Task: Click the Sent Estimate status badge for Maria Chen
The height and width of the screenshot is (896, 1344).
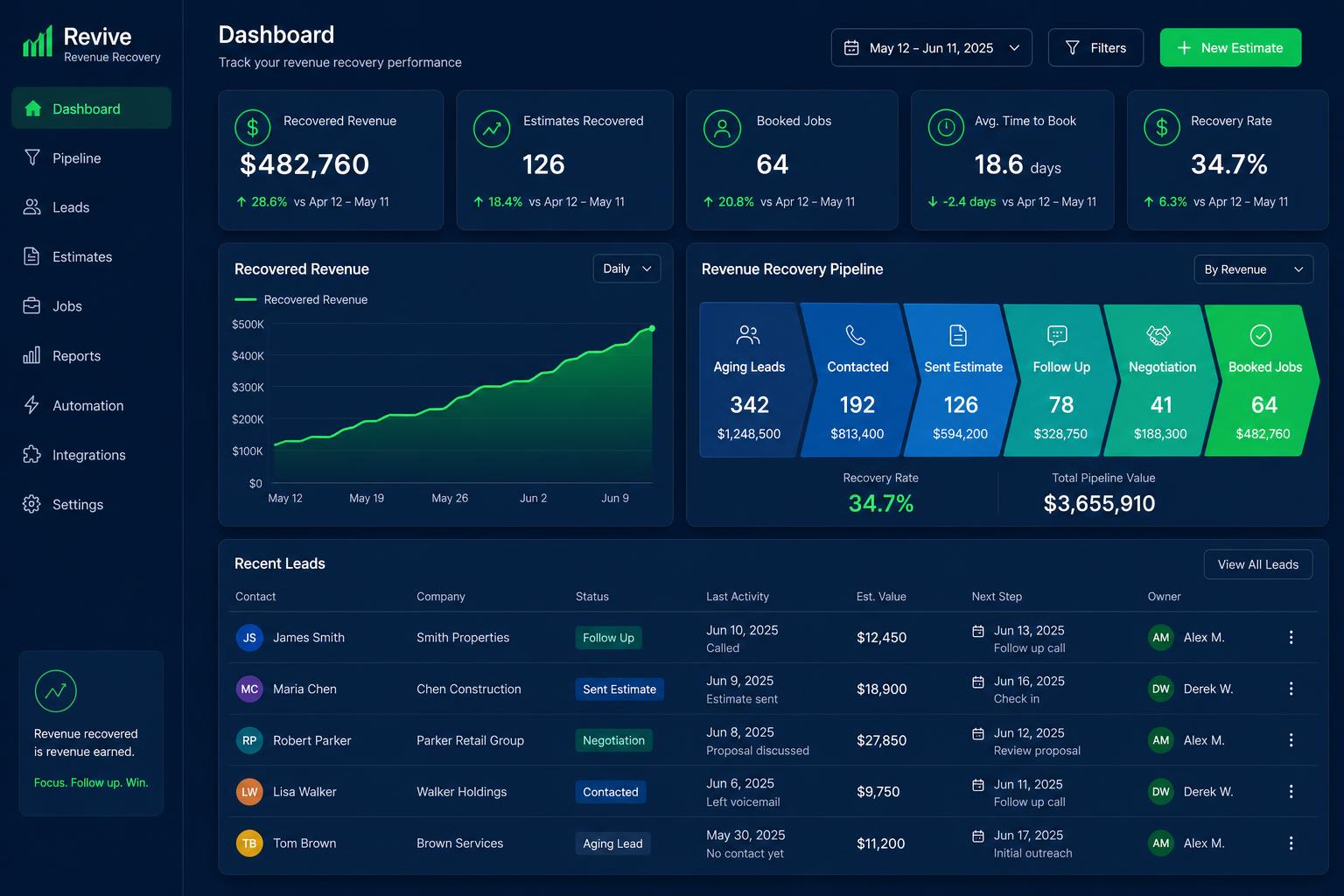Action: (619, 689)
